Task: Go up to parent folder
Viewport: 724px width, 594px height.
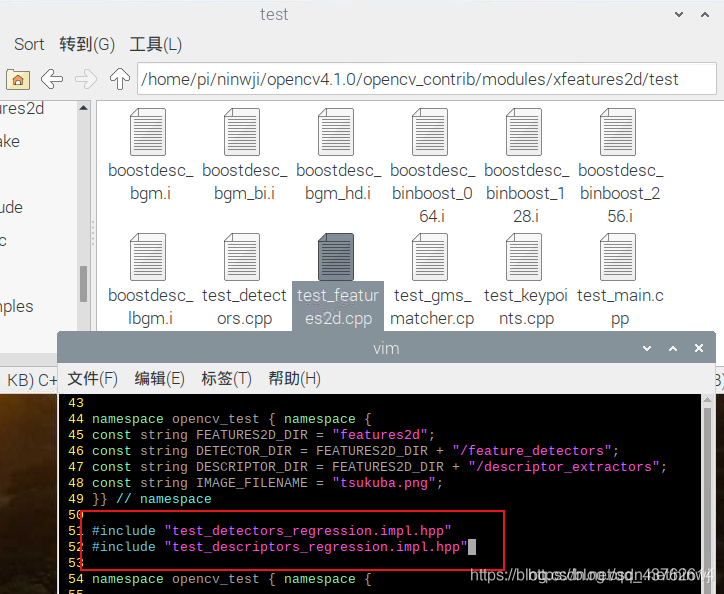Action: point(120,79)
